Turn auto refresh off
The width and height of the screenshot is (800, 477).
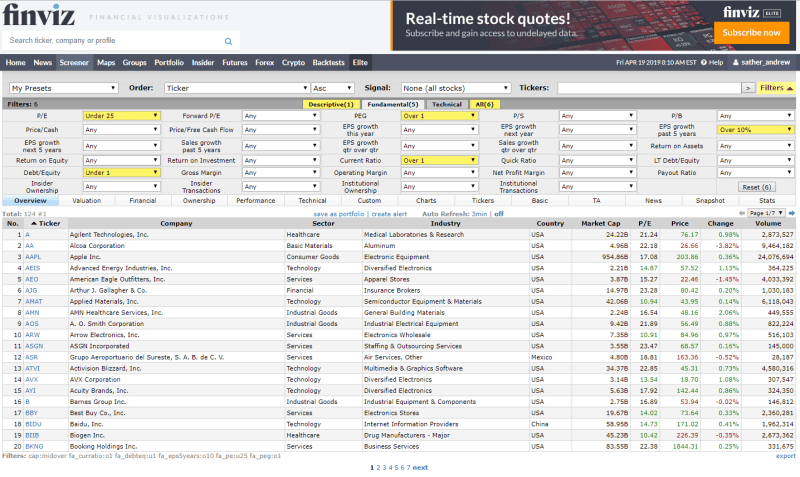coord(499,214)
